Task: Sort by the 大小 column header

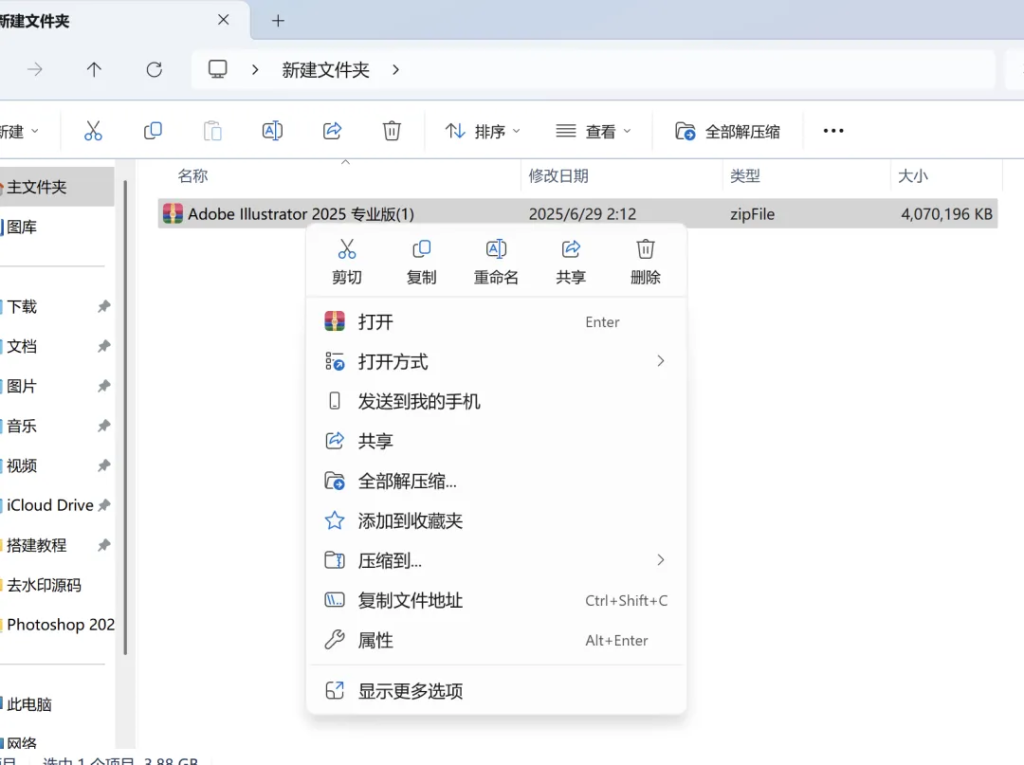Action: pyautogui.click(x=913, y=176)
